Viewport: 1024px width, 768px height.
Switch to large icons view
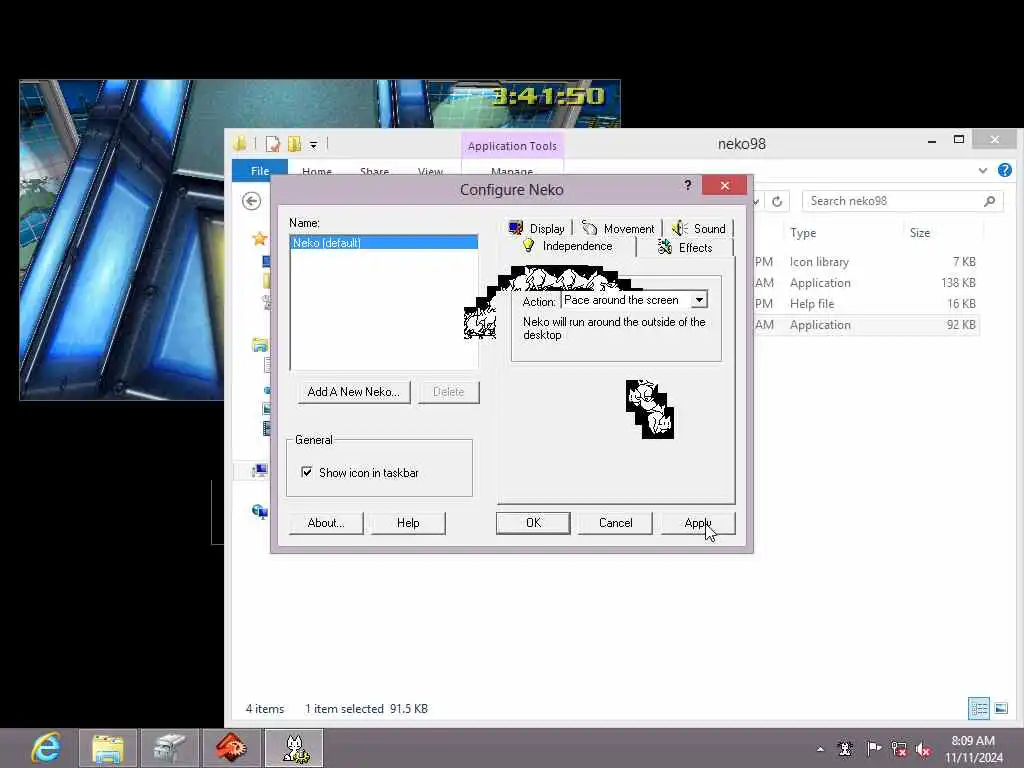click(1001, 709)
